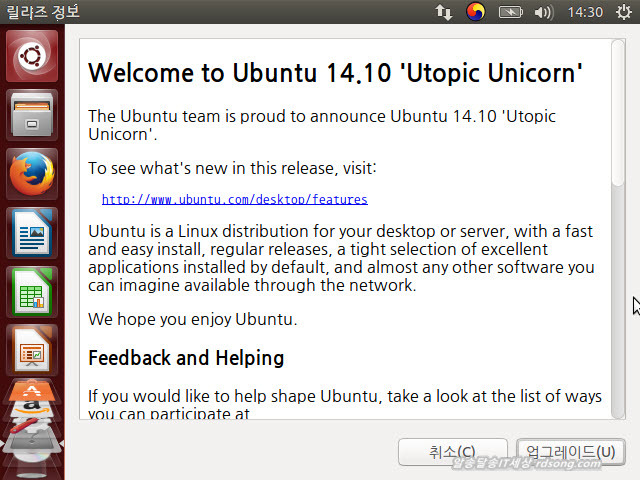Open the system power gear menu
This screenshot has width=640, height=480.
coord(624,12)
